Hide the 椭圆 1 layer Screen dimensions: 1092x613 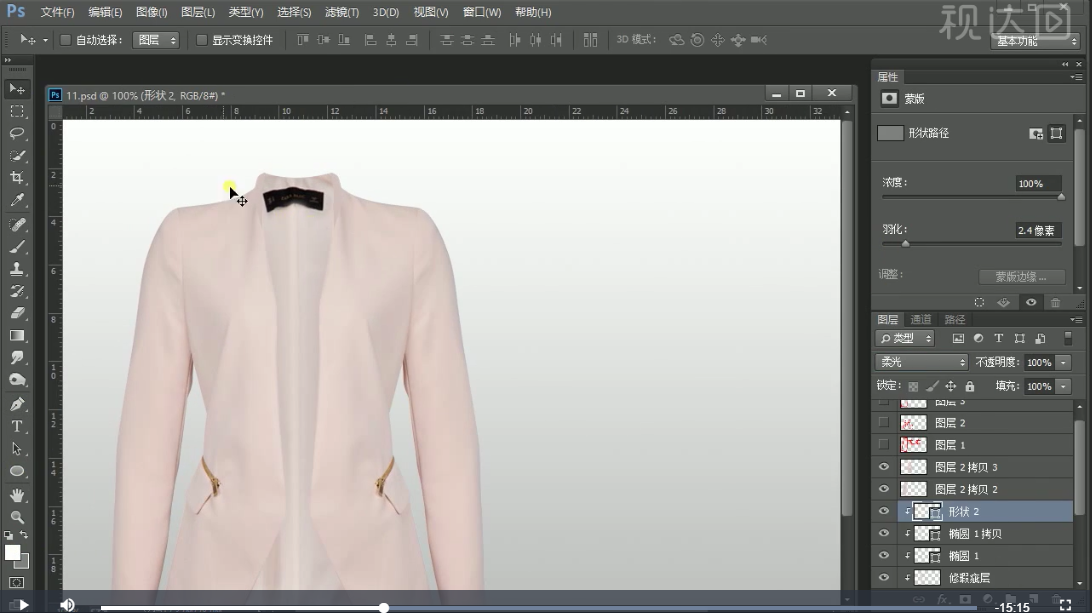click(x=884, y=556)
